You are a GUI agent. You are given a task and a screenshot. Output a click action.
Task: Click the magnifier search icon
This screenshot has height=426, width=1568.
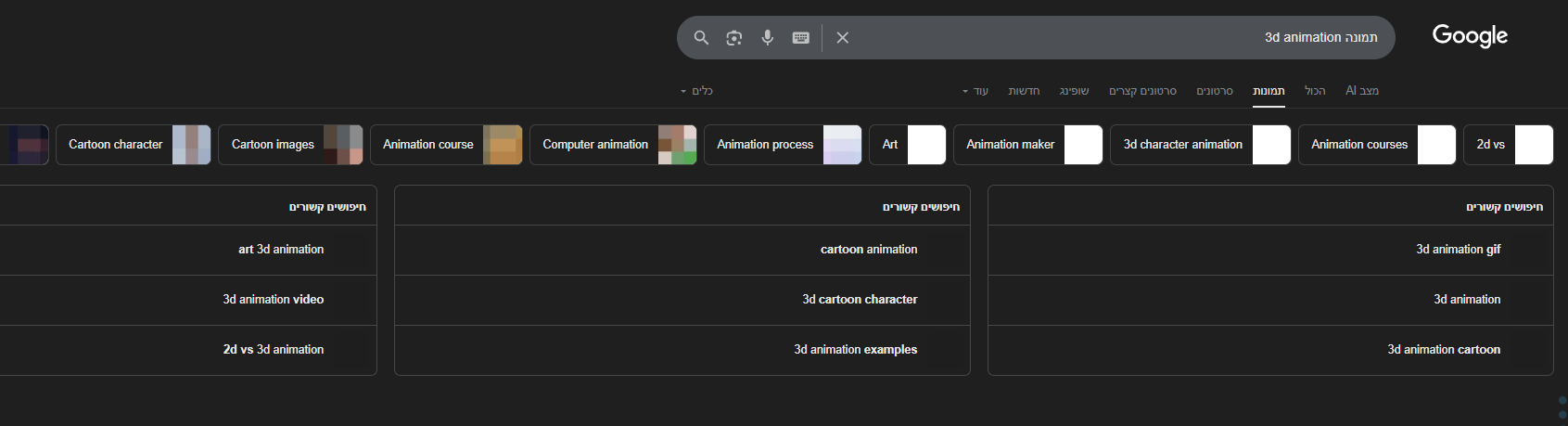(x=702, y=38)
